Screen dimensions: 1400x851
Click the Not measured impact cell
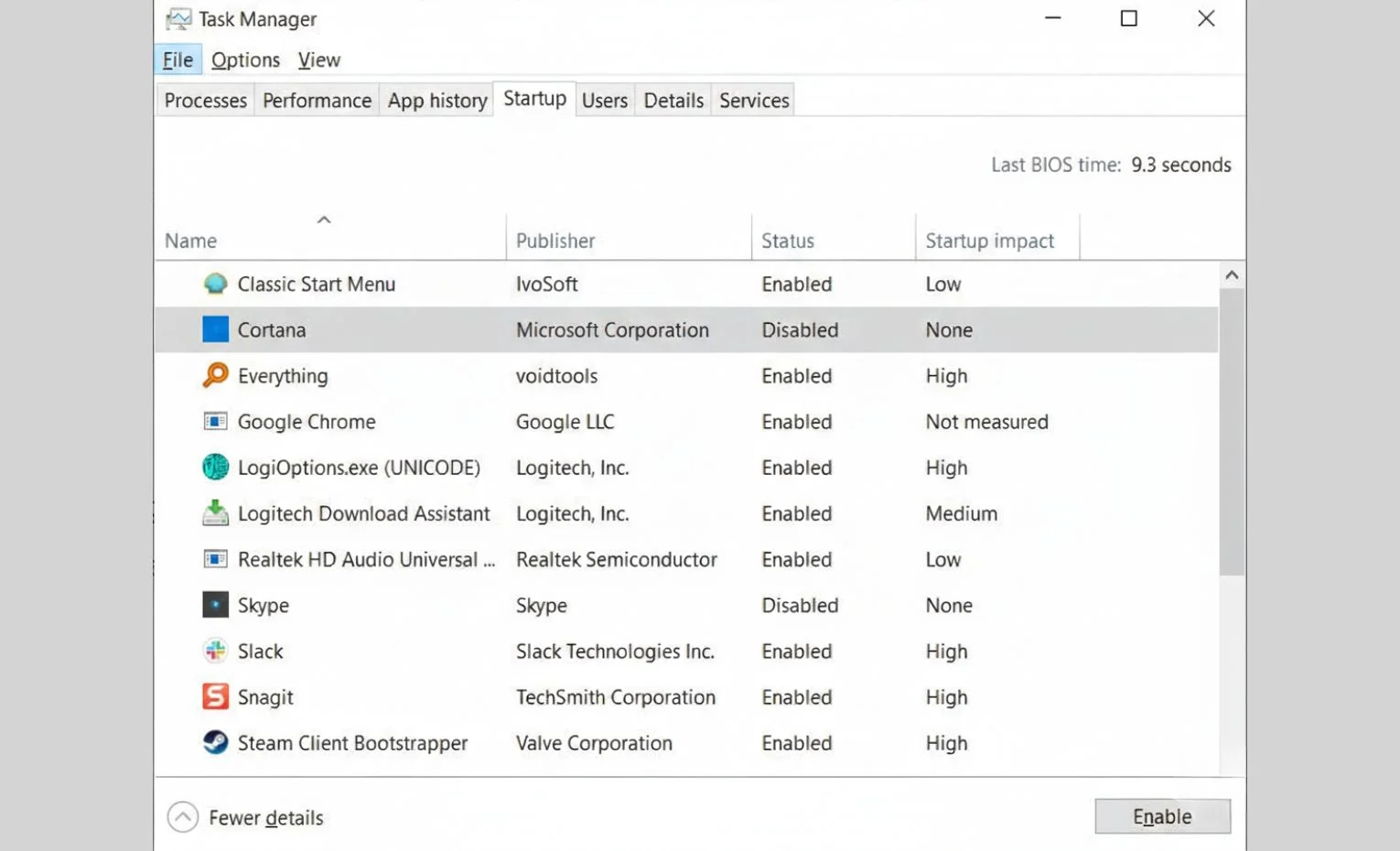pos(986,421)
